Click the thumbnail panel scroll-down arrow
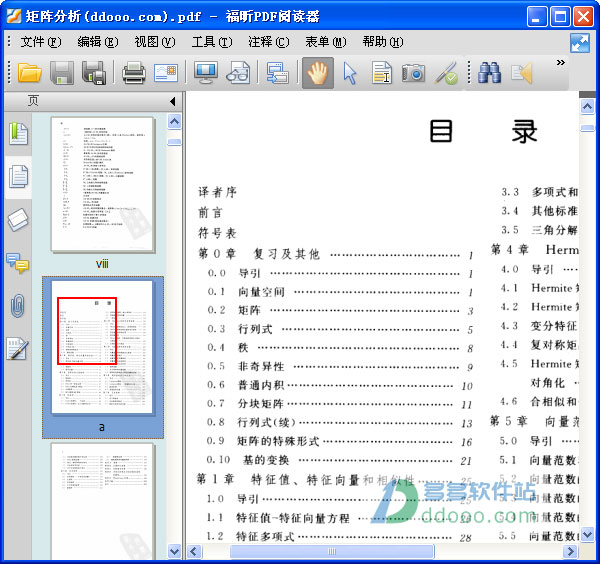 click(x=174, y=551)
